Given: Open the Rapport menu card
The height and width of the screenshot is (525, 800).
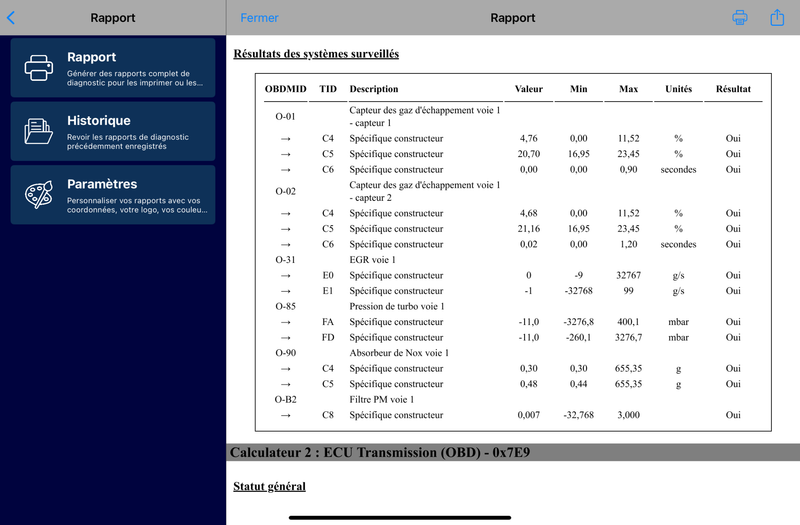Looking at the screenshot, I should click(x=113, y=68).
